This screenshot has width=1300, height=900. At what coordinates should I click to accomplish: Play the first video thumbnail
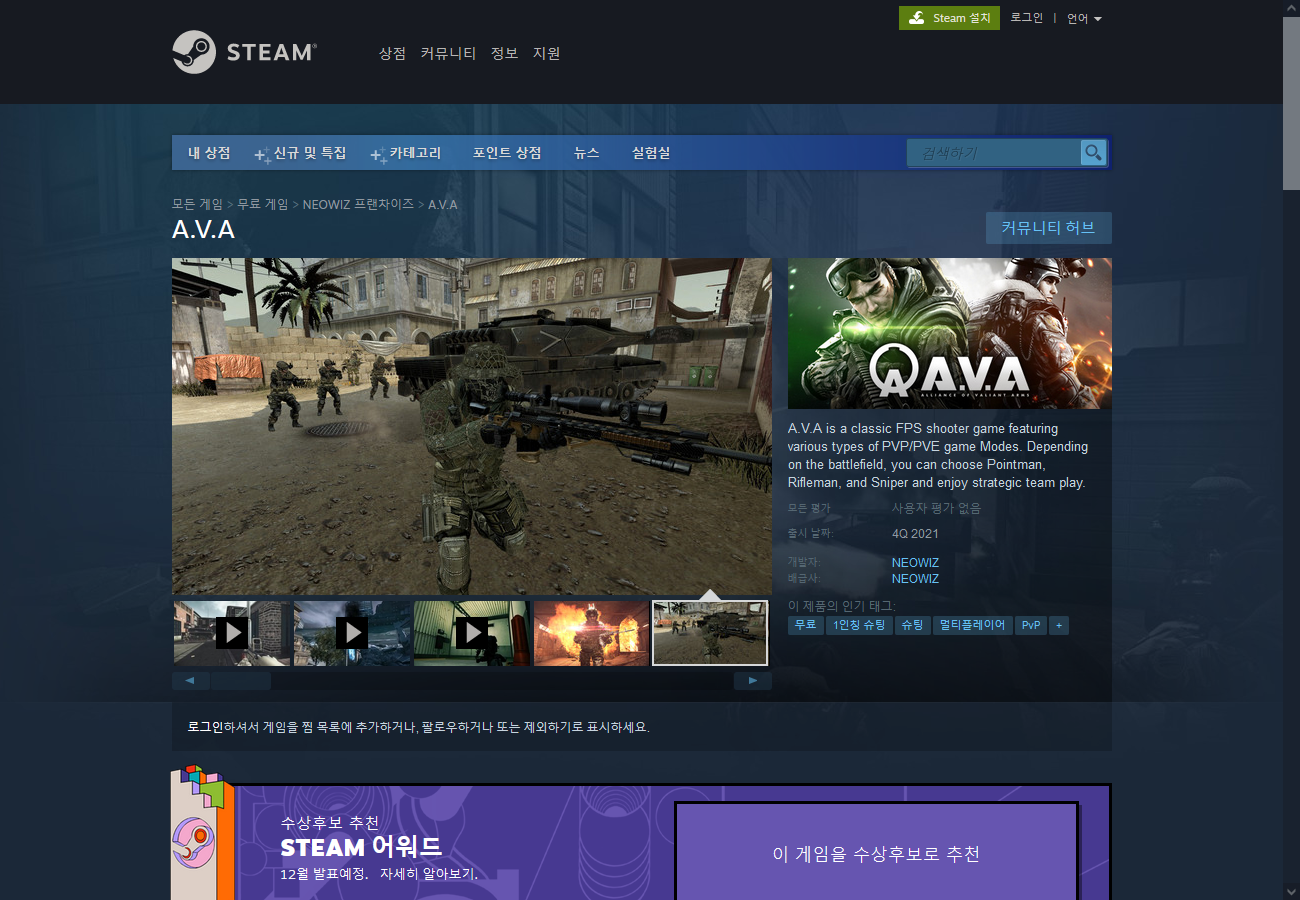click(x=232, y=633)
